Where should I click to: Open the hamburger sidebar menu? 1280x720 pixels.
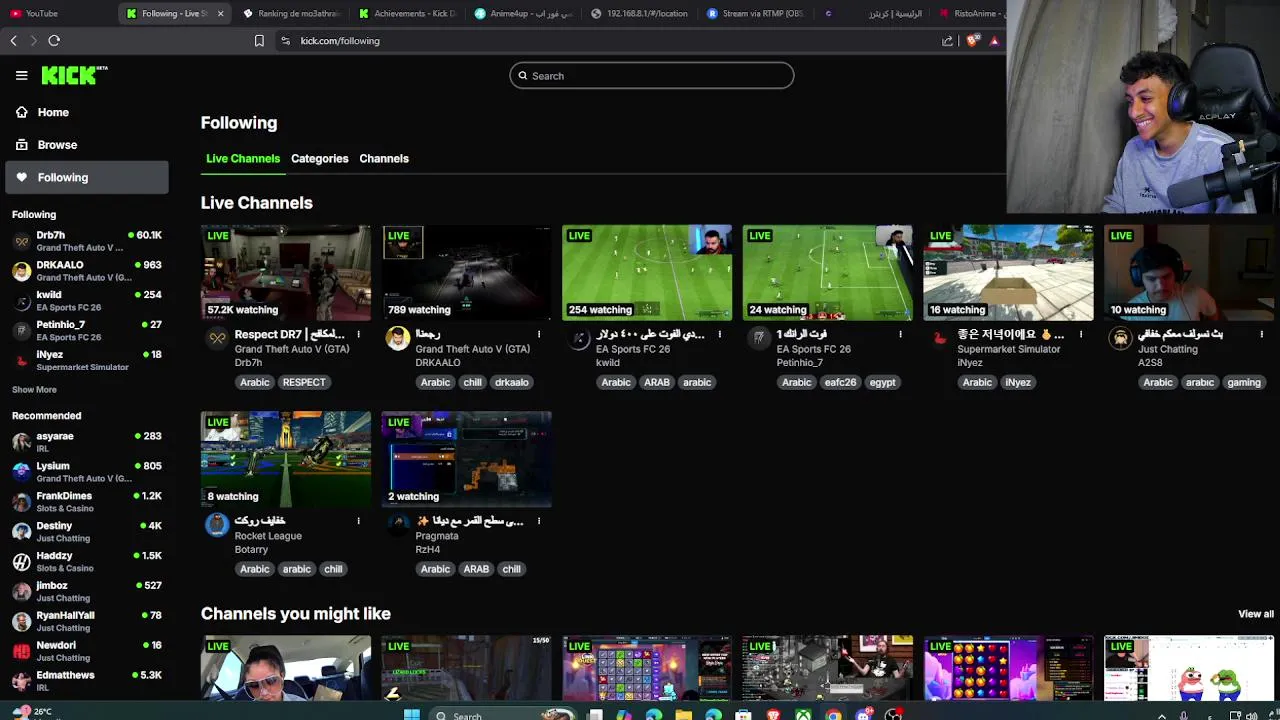point(21,75)
